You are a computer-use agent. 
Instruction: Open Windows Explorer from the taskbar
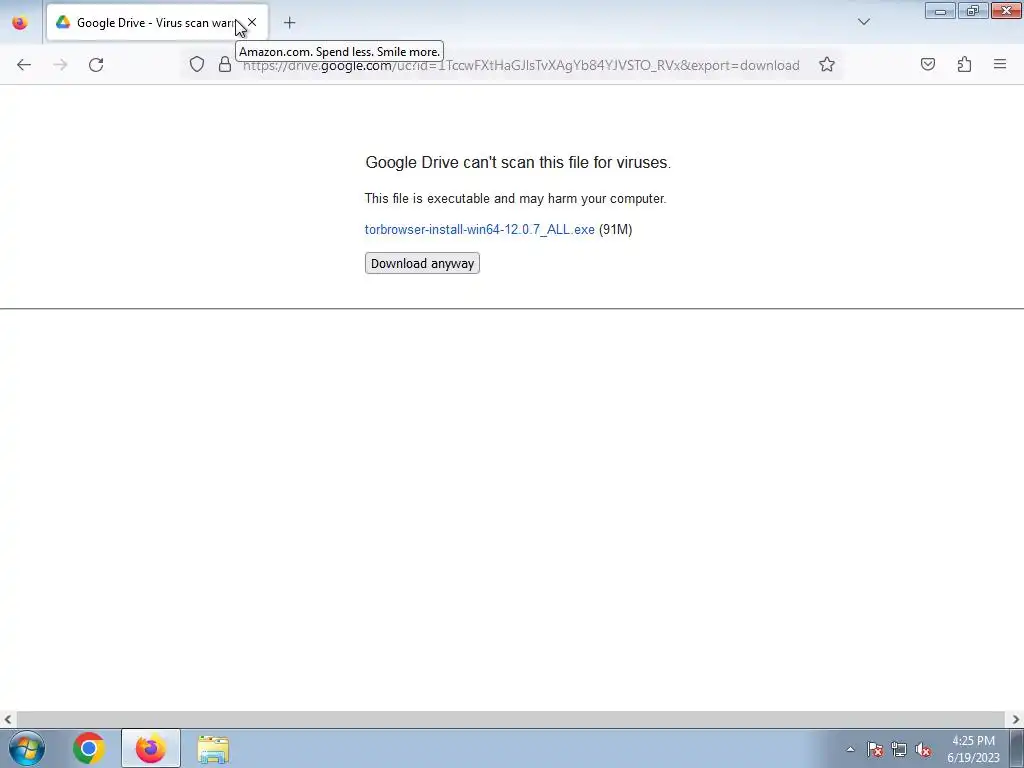pos(213,749)
